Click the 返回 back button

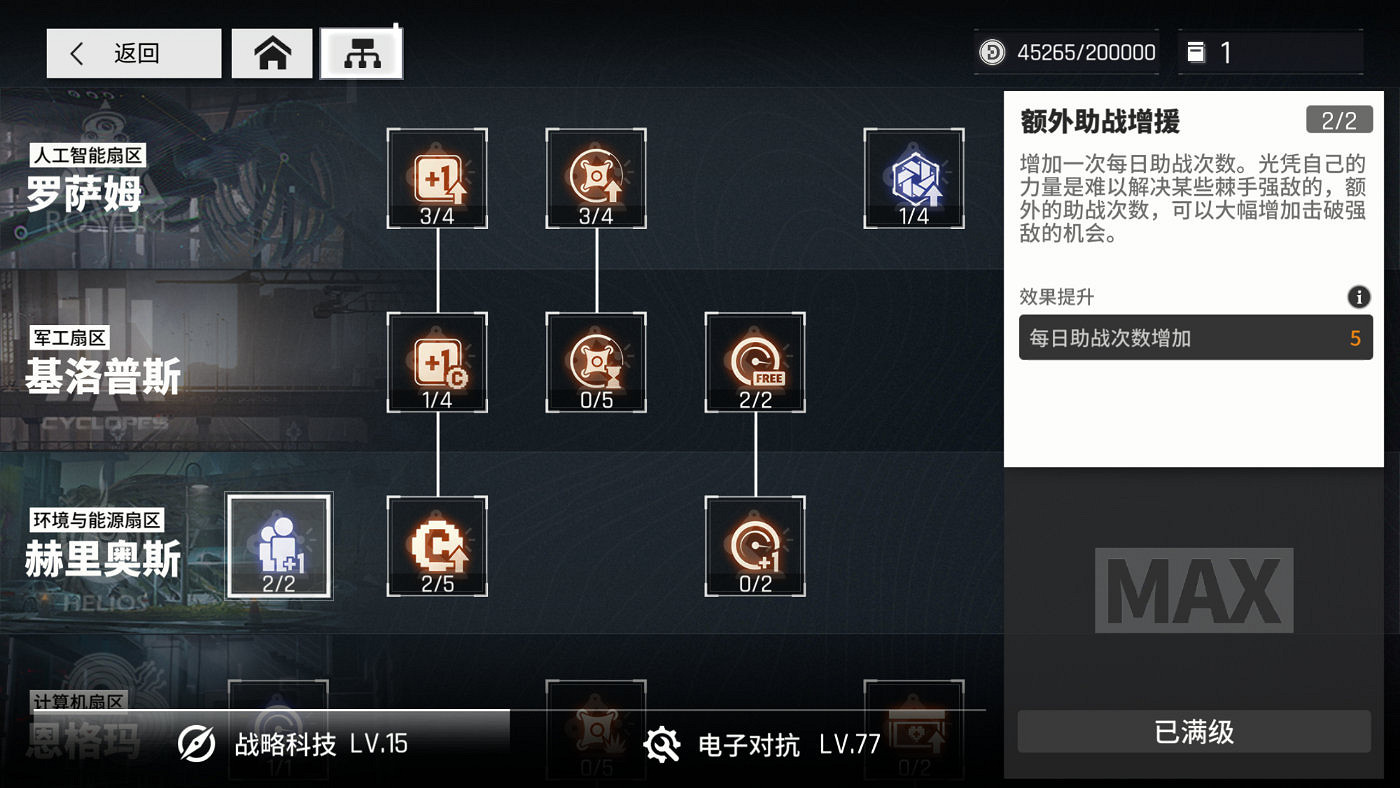coord(134,53)
